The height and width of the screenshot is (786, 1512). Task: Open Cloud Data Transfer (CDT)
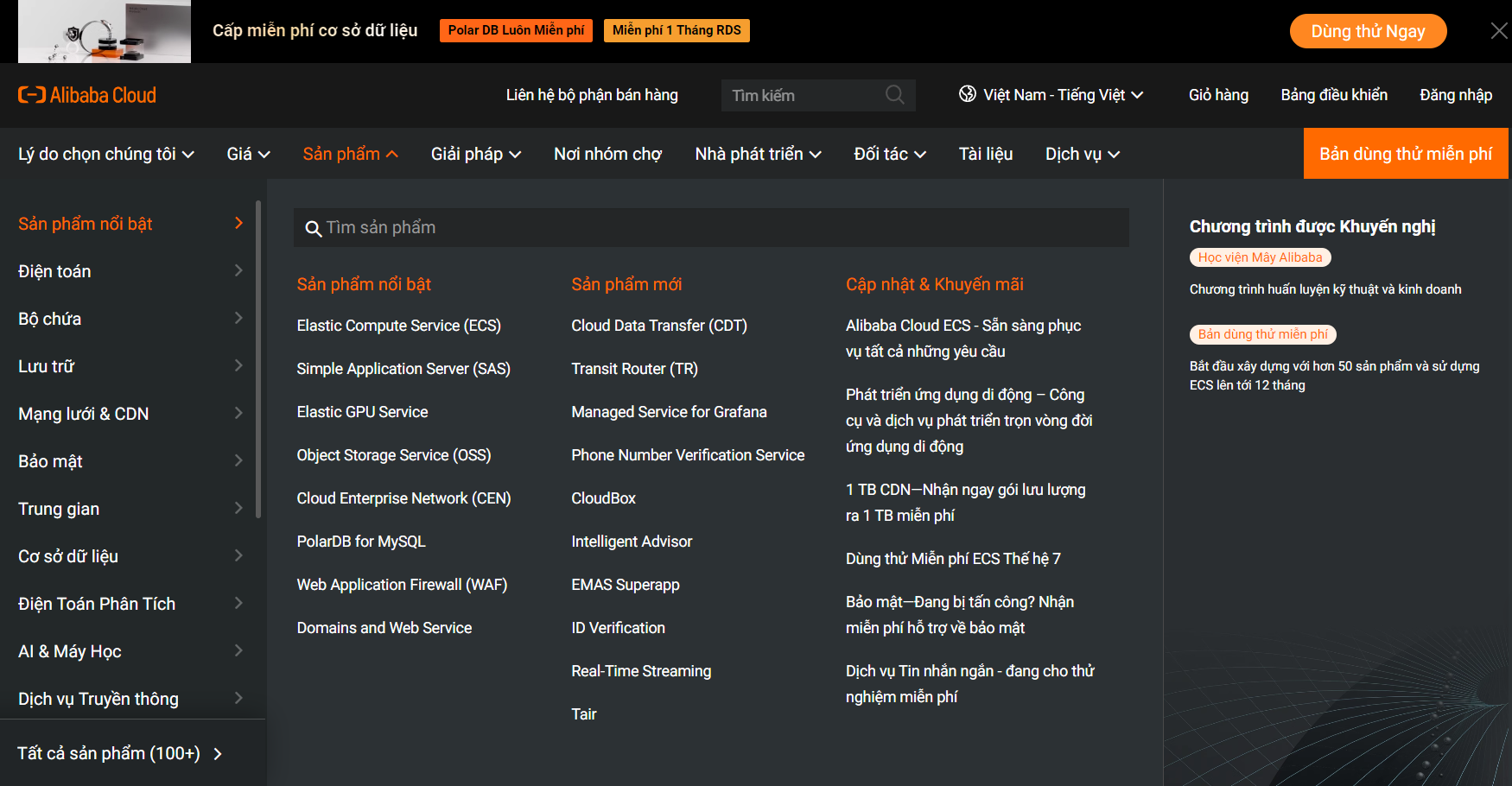[x=659, y=326]
